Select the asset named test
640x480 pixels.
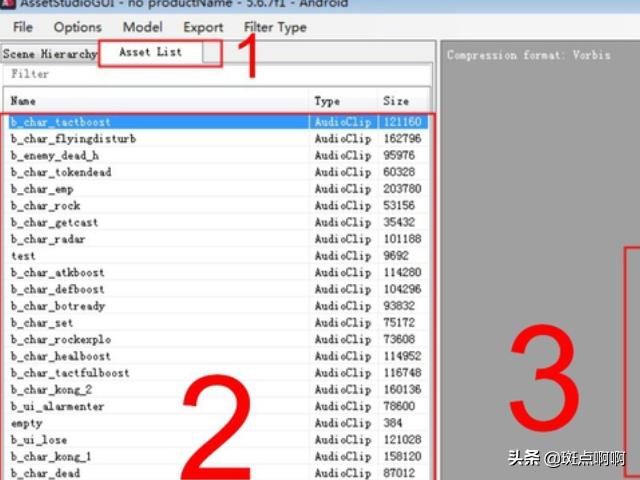click(x=23, y=256)
